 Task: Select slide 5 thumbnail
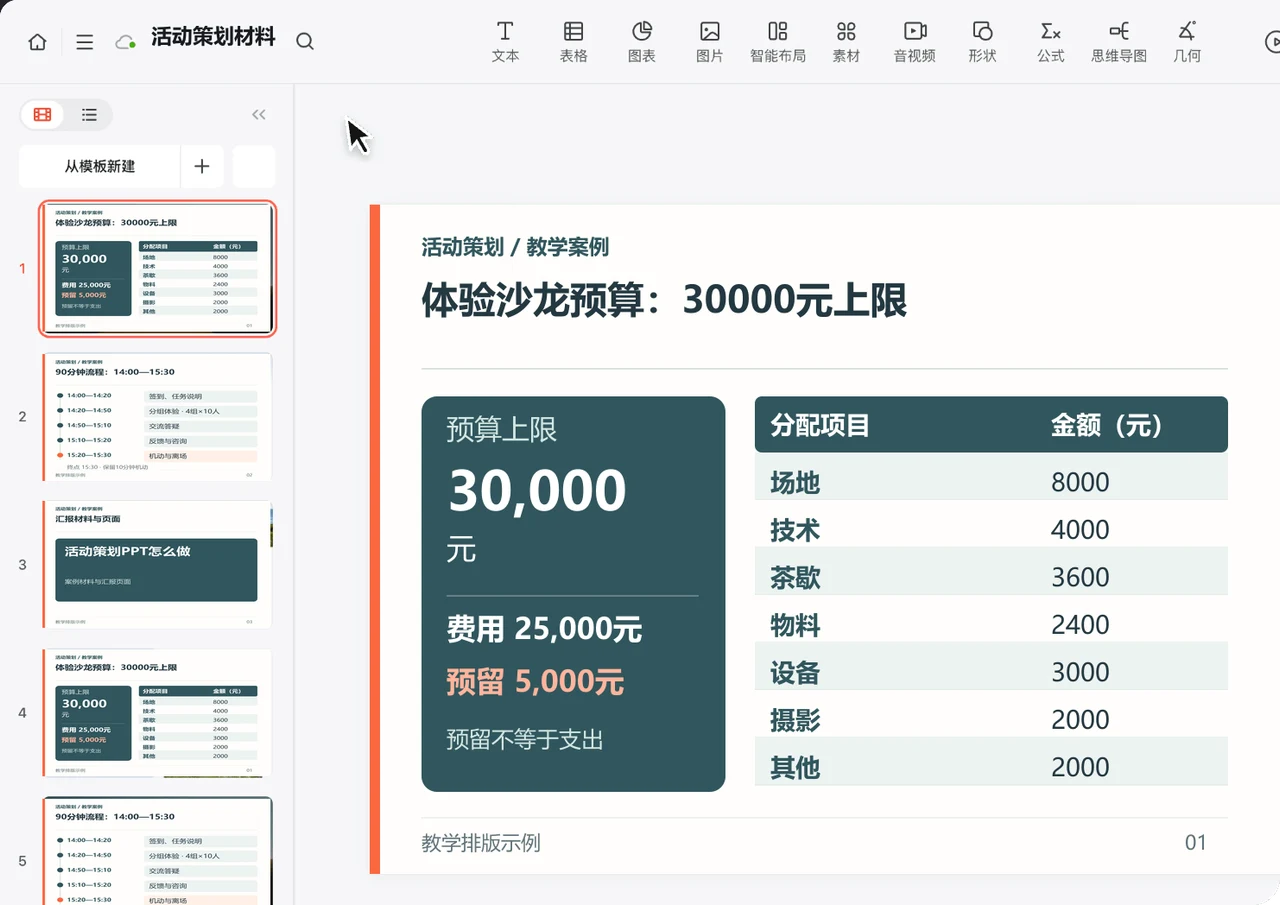pyautogui.click(x=158, y=851)
